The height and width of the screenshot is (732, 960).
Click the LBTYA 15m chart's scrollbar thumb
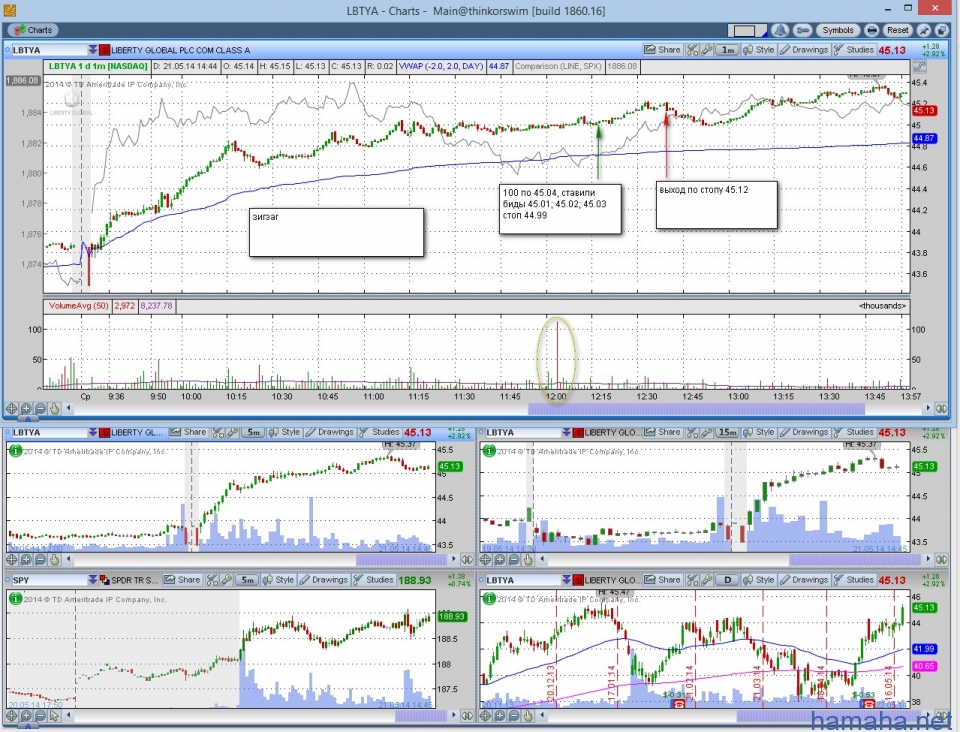(x=855, y=559)
